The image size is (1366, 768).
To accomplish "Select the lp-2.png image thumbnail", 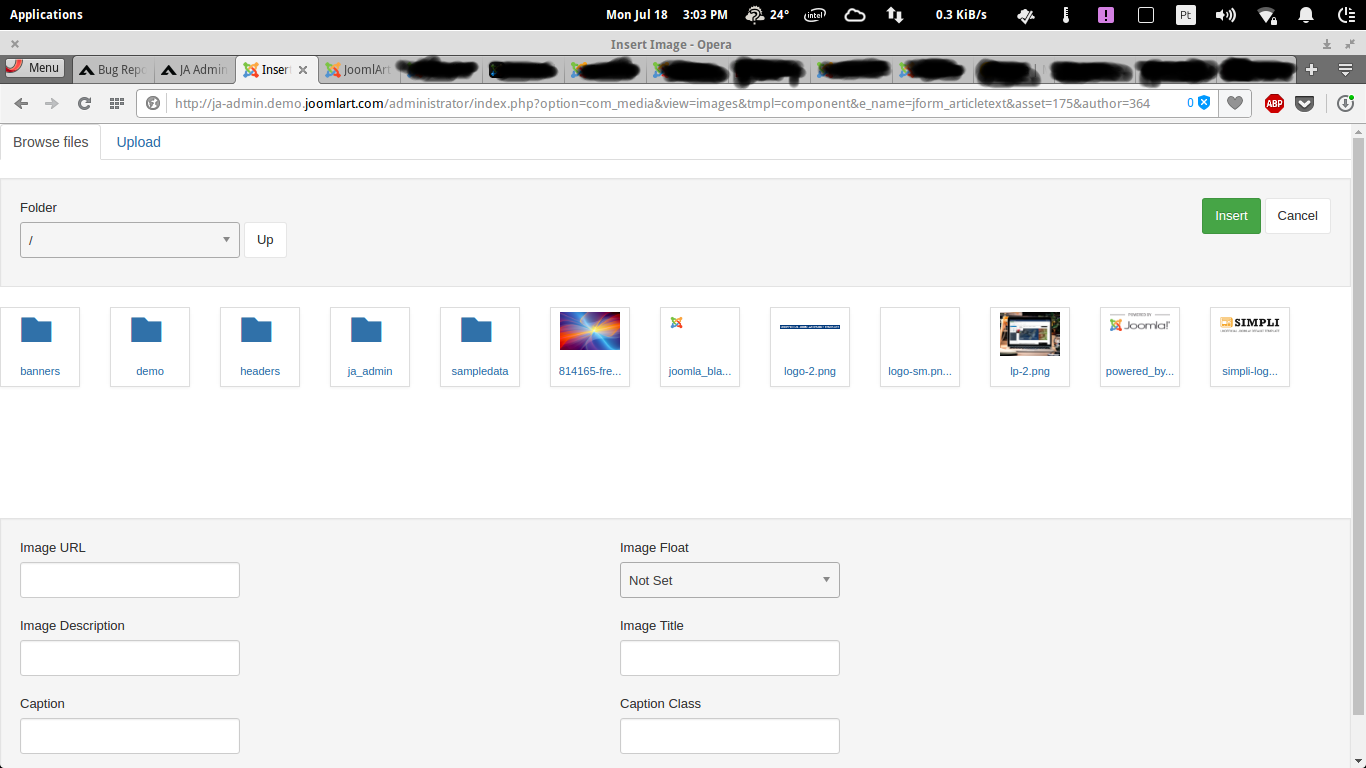I will (1030, 347).
